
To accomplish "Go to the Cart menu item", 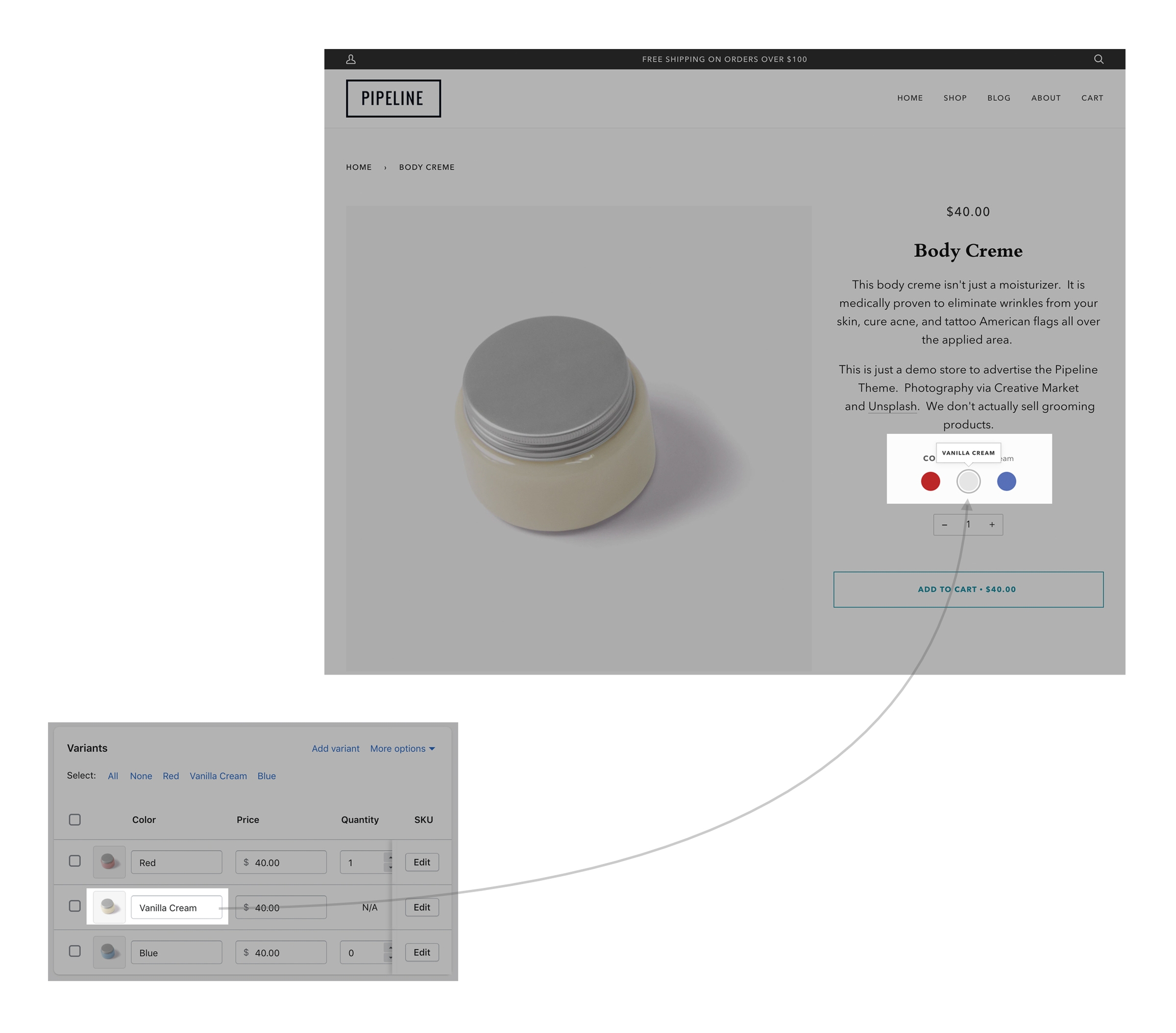I will click(x=1091, y=98).
